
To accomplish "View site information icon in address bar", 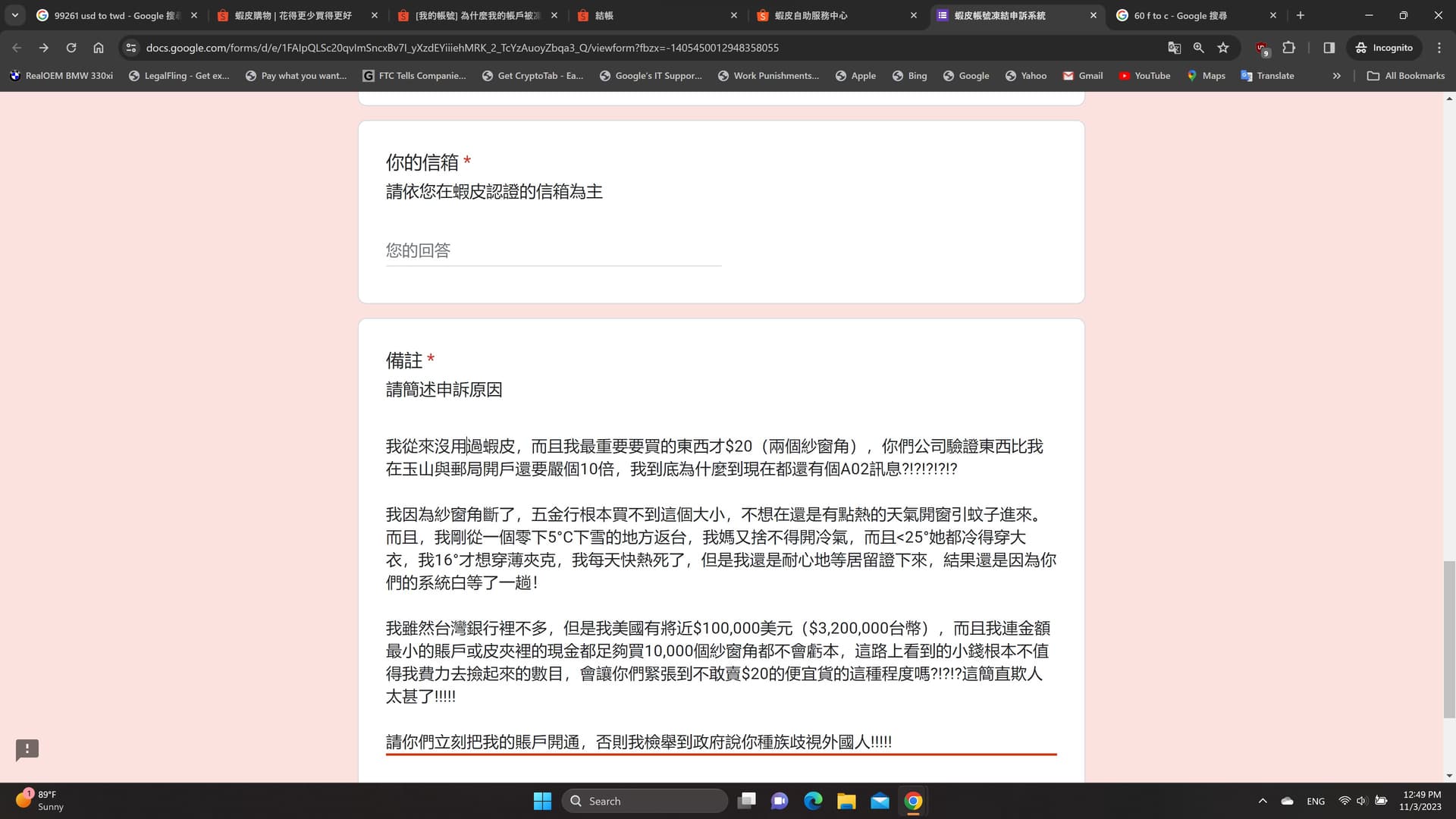I will (131, 48).
